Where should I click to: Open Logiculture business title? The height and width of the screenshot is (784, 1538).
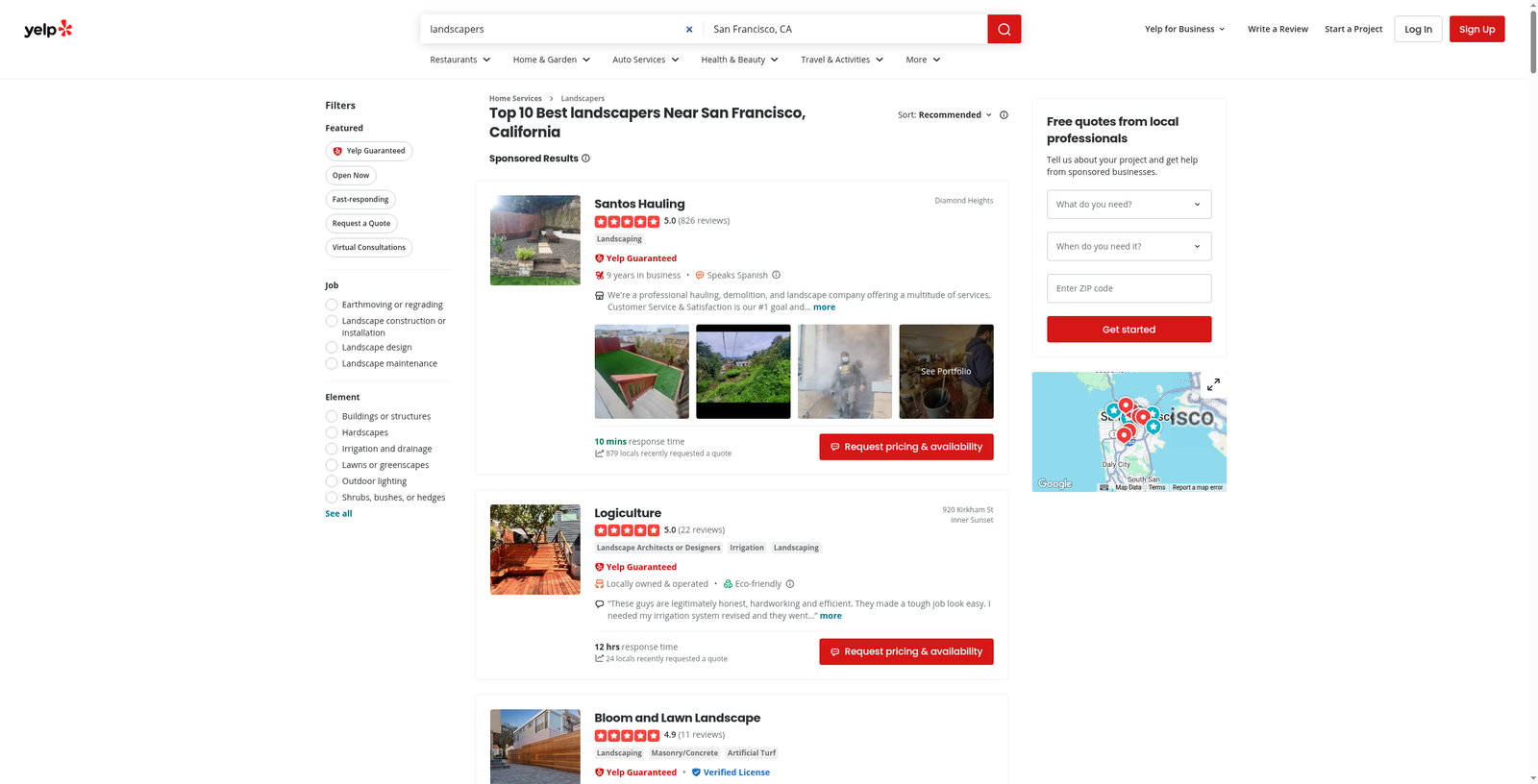tap(628, 513)
